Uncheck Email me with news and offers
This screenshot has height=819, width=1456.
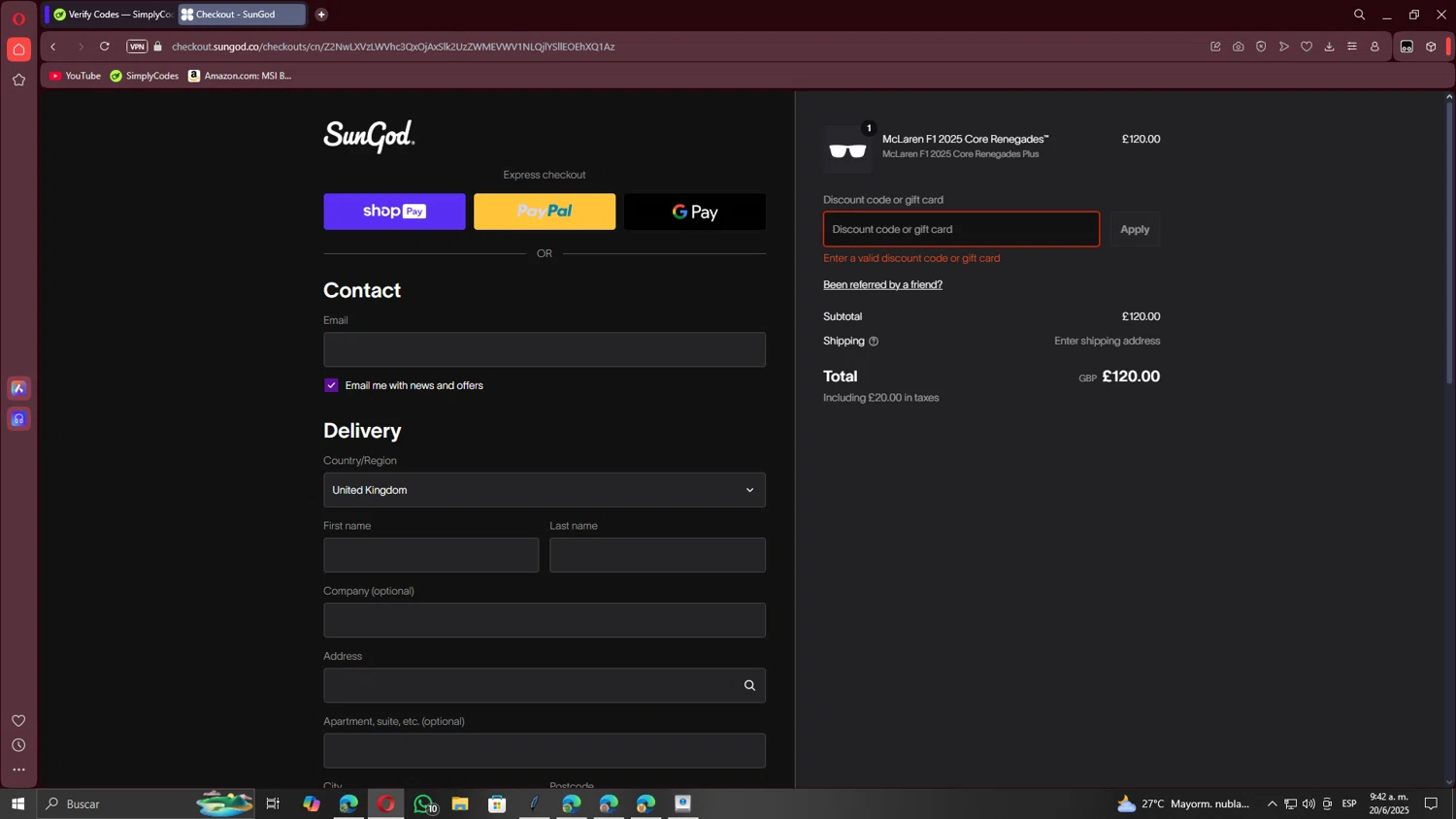click(x=331, y=385)
